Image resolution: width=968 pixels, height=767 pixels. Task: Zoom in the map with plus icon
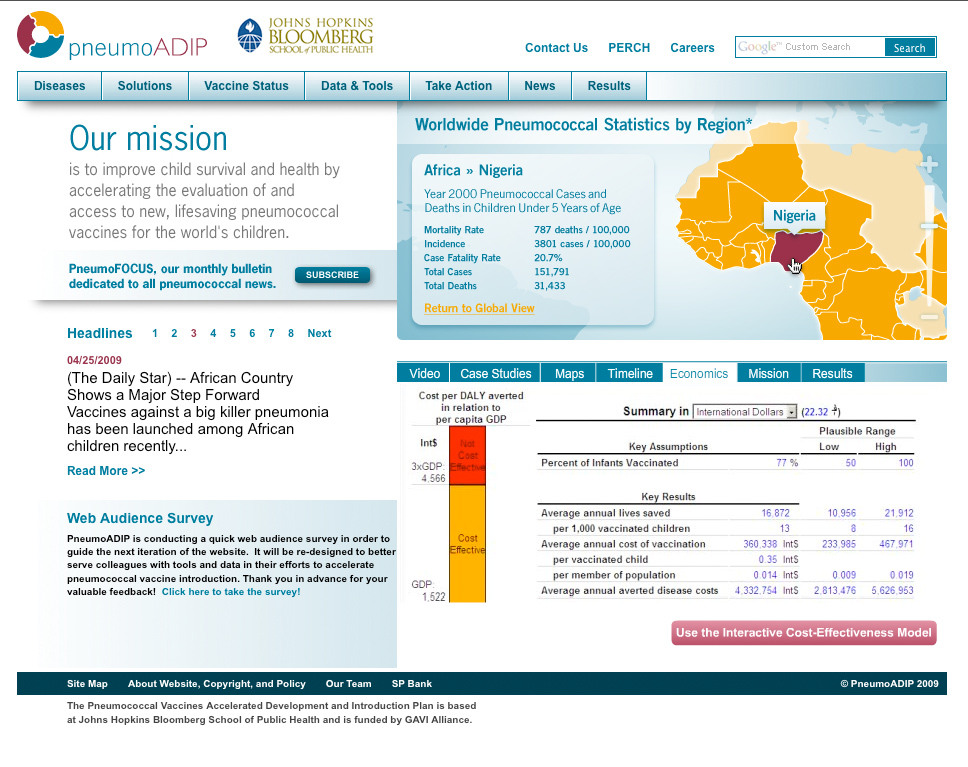click(x=929, y=165)
